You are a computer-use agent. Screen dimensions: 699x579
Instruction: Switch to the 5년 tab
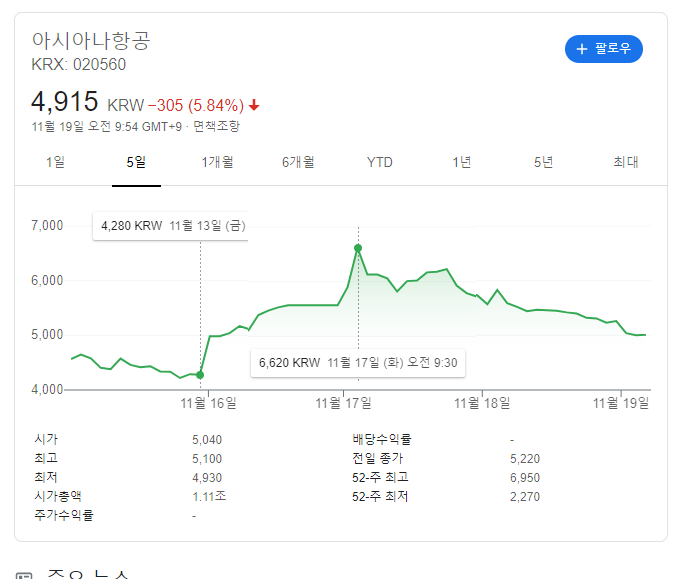coord(543,162)
